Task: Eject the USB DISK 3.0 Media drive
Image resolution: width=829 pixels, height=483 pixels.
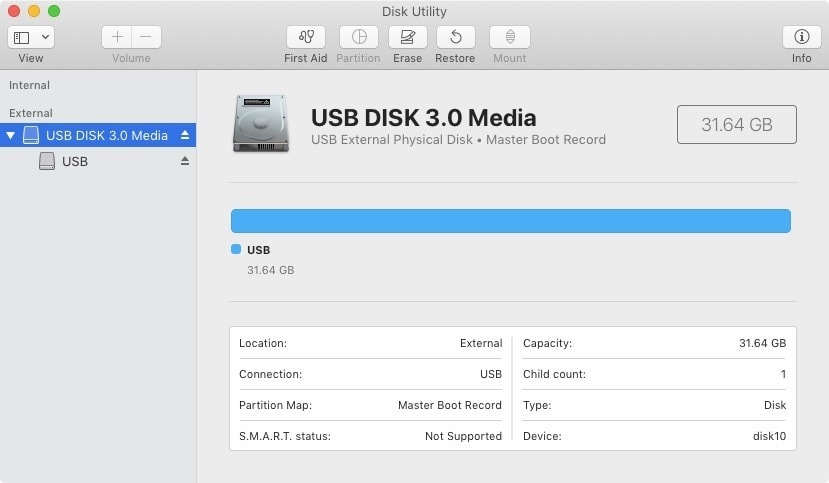Action: click(x=185, y=135)
